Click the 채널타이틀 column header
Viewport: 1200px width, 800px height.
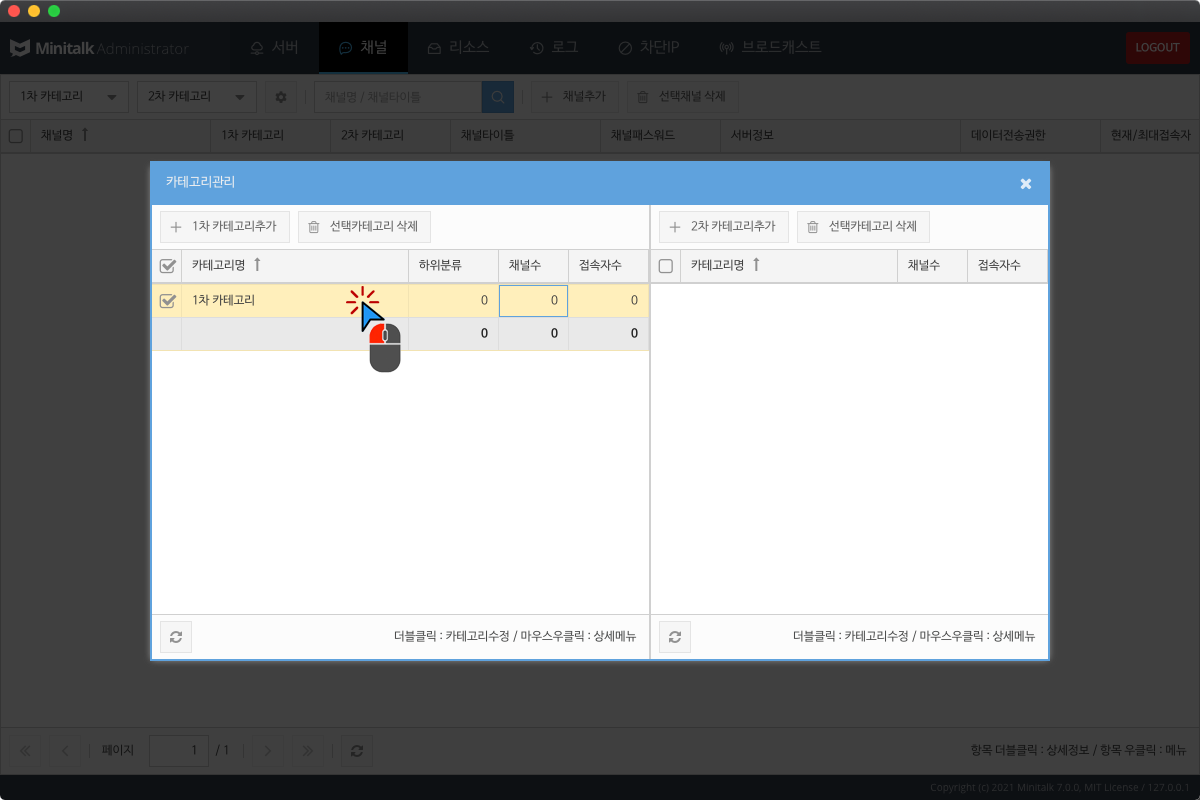coord(525,135)
